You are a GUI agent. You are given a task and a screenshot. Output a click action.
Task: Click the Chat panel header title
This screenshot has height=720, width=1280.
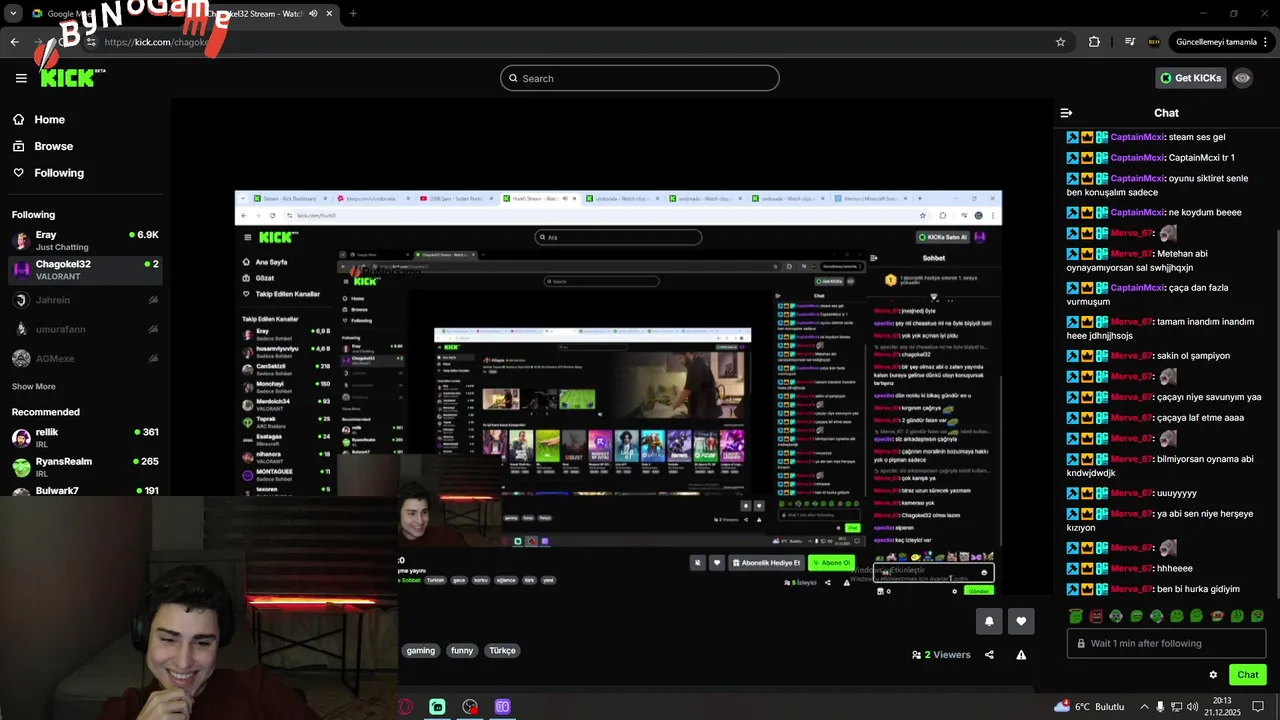(x=1166, y=113)
